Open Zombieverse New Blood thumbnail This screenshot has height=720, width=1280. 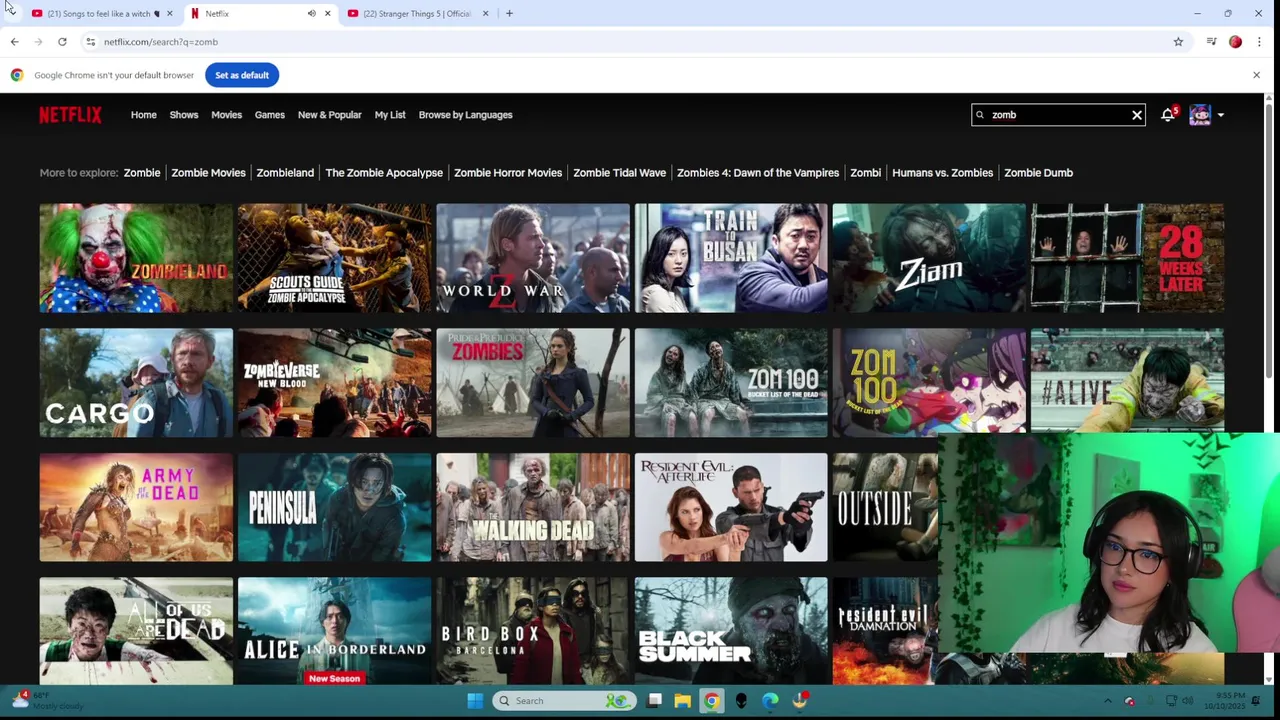click(334, 383)
